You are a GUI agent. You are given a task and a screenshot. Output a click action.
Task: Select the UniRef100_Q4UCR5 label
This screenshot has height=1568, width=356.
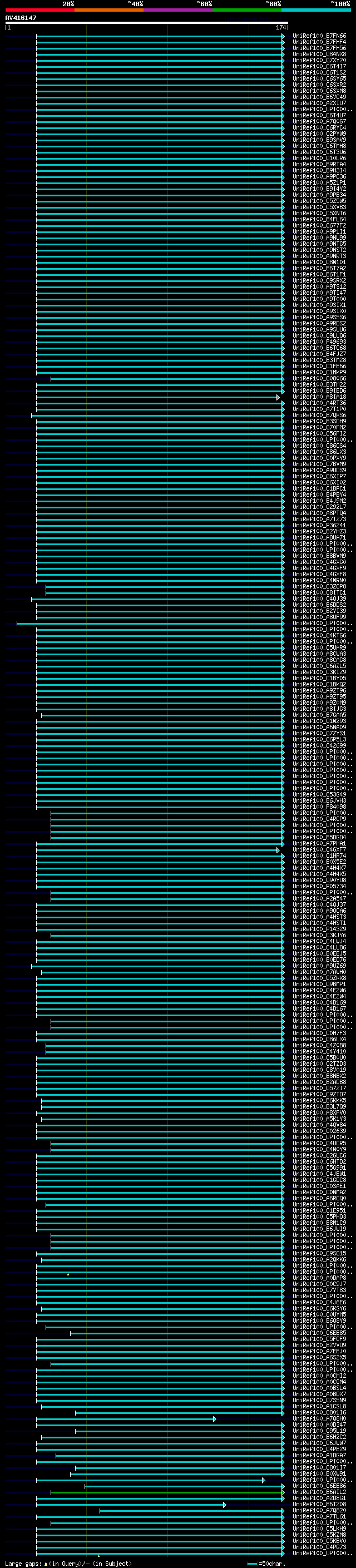click(x=319, y=1143)
